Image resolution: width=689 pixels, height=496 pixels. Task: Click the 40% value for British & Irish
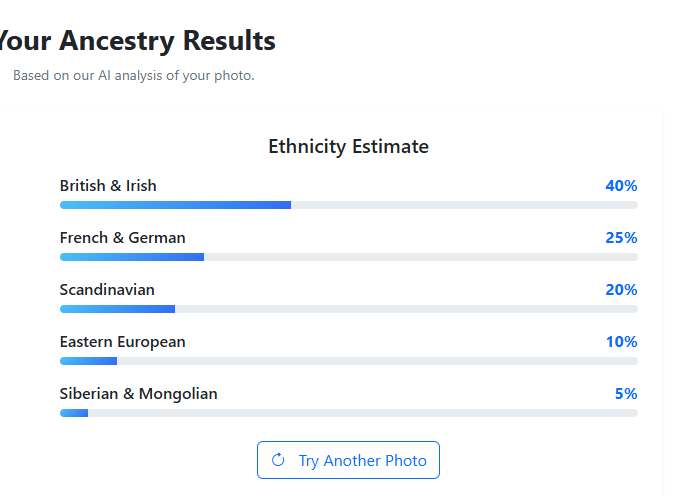click(621, 186)
